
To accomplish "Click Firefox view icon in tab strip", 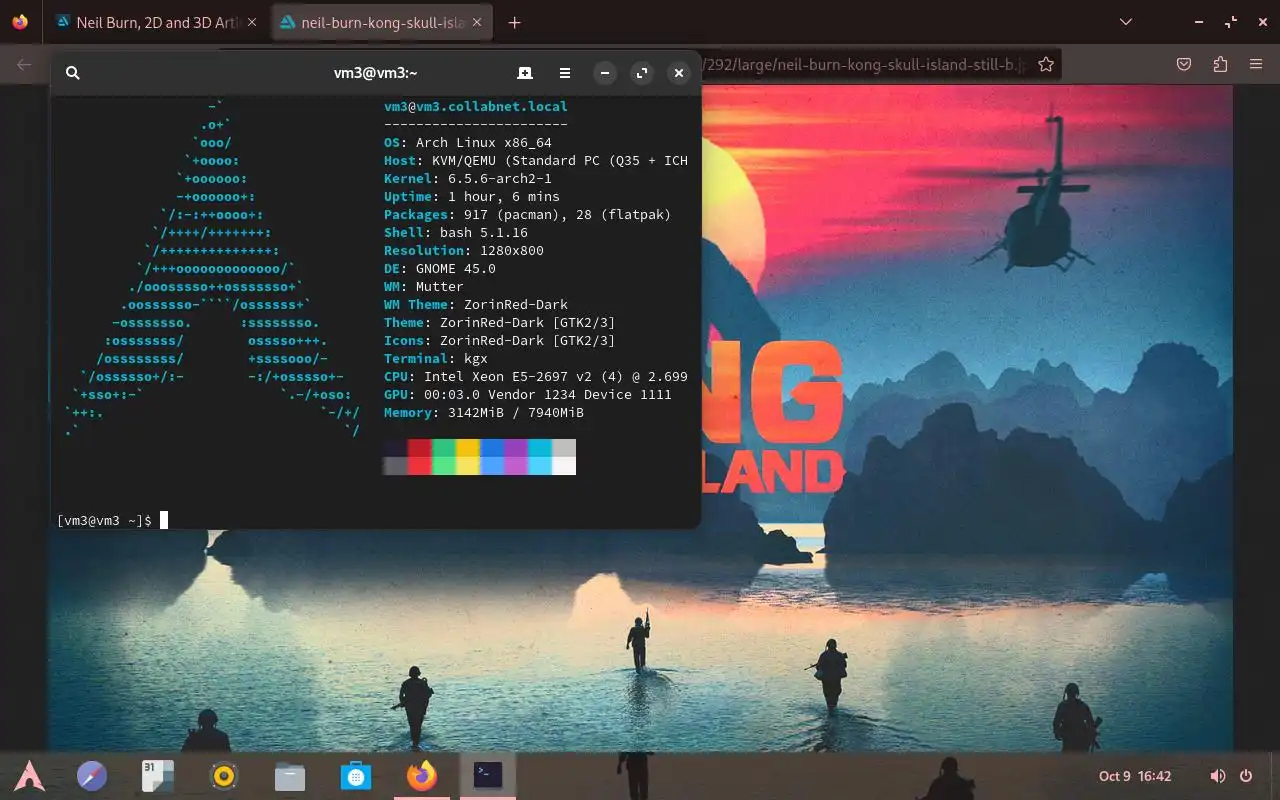I will point(20,22).
